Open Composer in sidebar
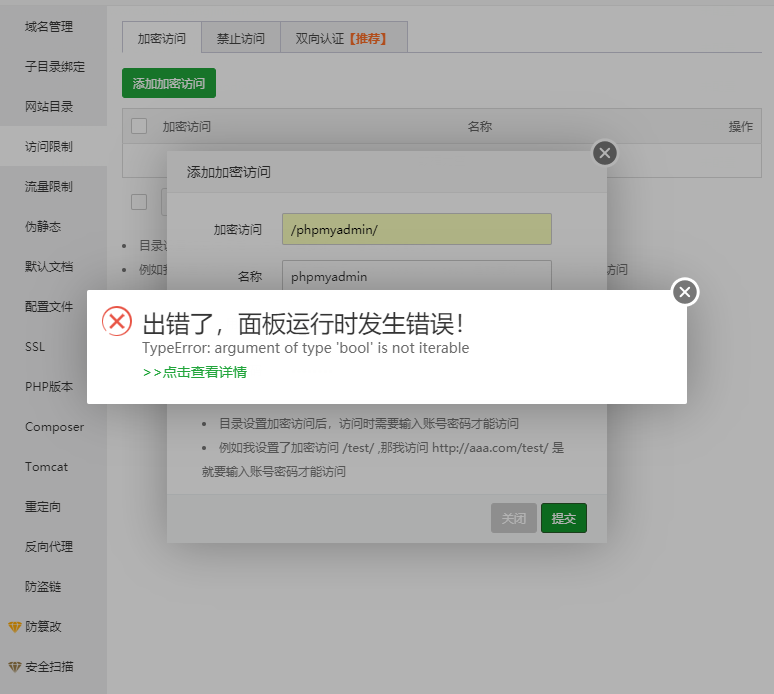774x694 pixels. [54, 427]
